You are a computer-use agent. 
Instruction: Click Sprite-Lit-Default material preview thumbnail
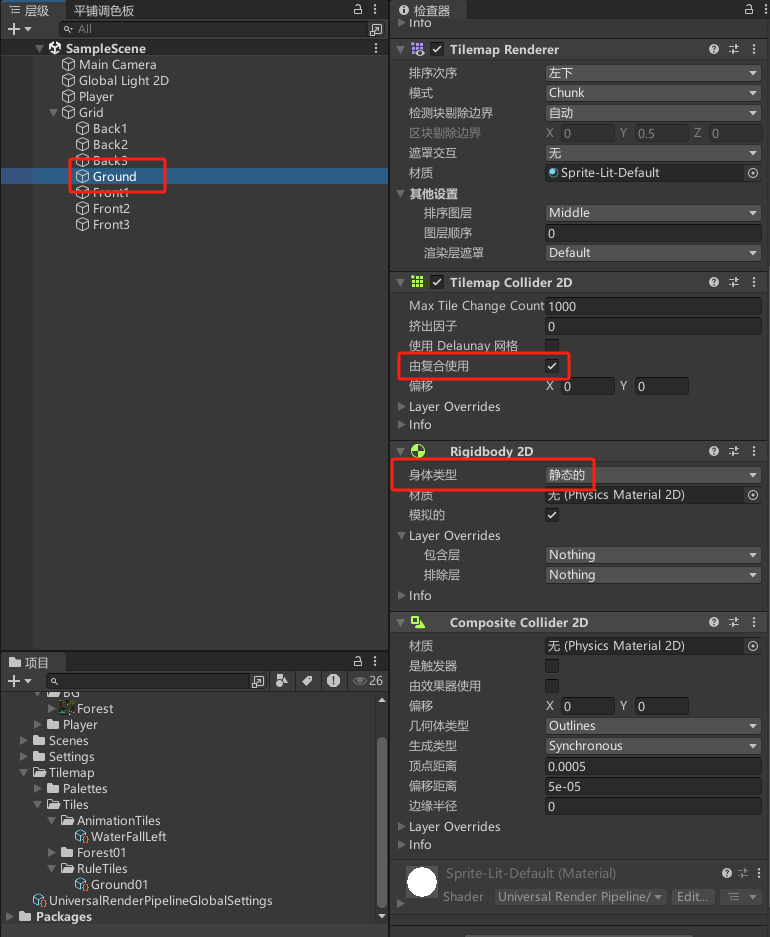point(422,882)
